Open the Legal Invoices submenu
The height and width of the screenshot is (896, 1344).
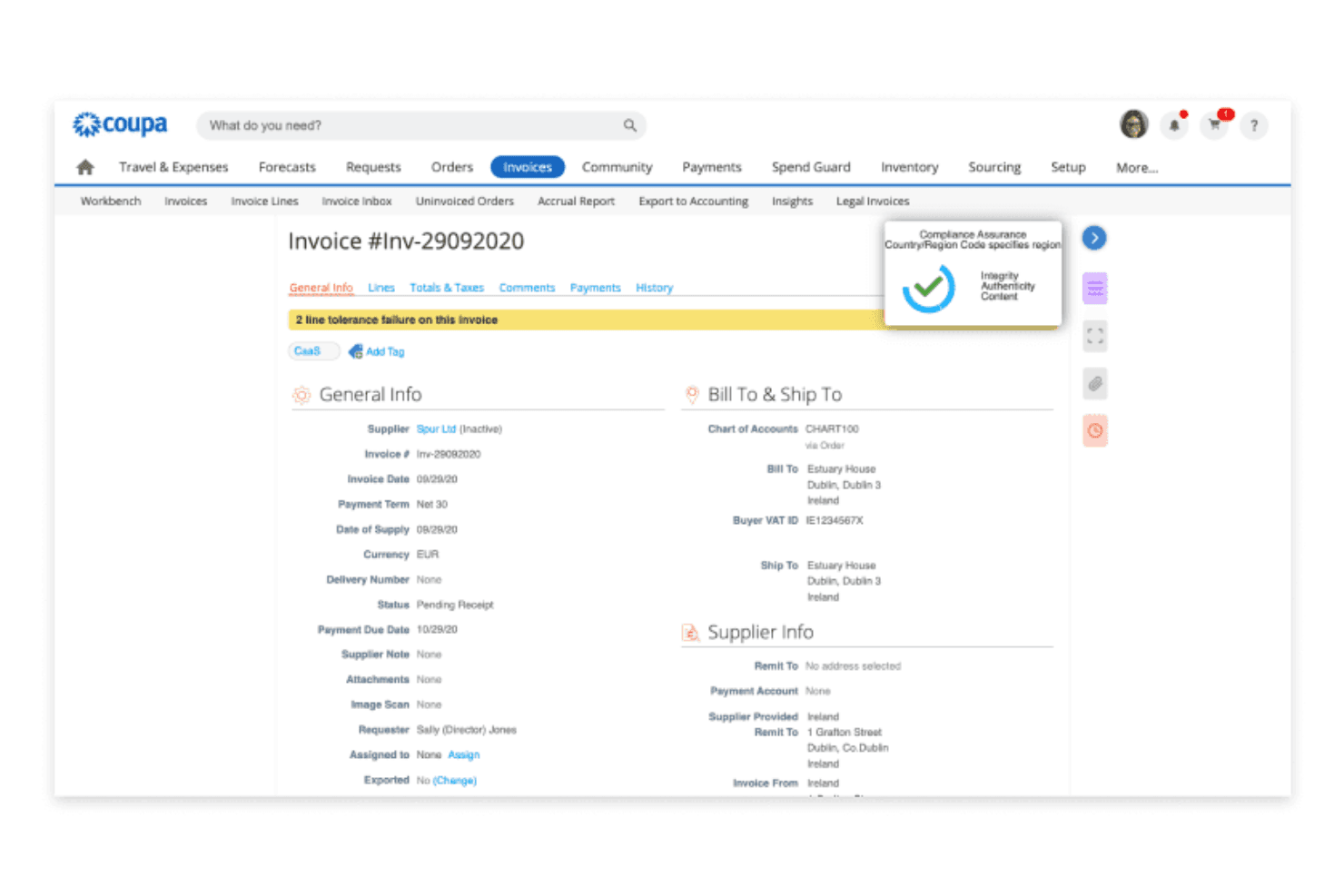pos(873,202)
